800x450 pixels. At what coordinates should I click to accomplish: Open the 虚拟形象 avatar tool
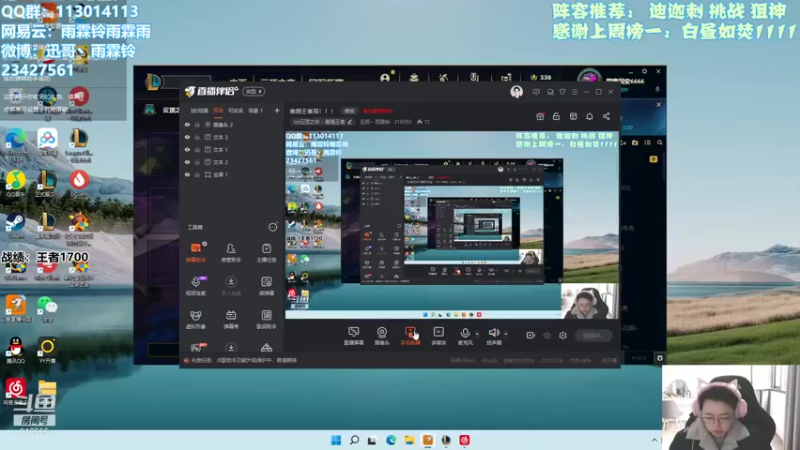click(196, 319)
